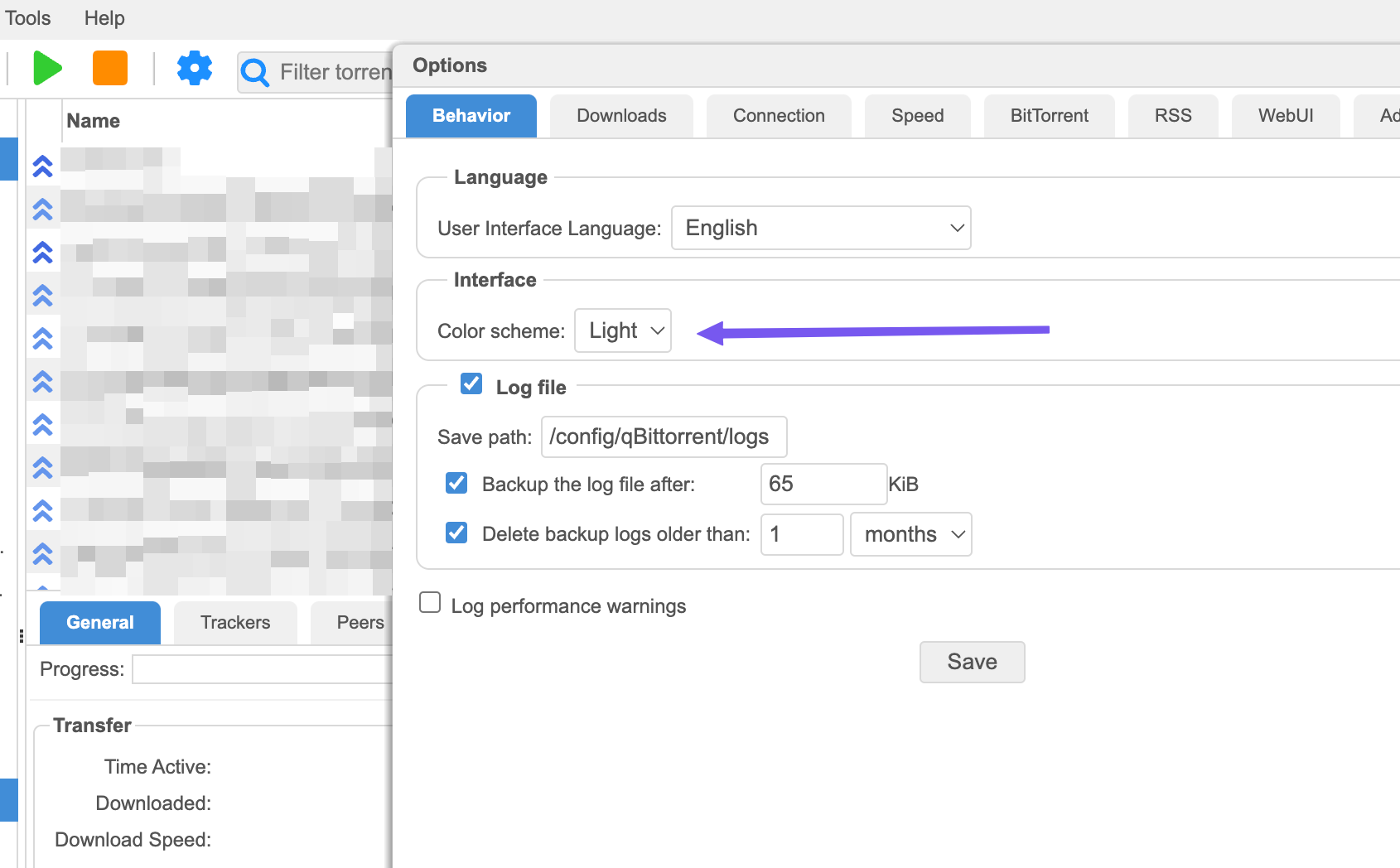Open the RSS options tab
1400x868 pixels.
pyautogui.click(x=1173, y=116)
